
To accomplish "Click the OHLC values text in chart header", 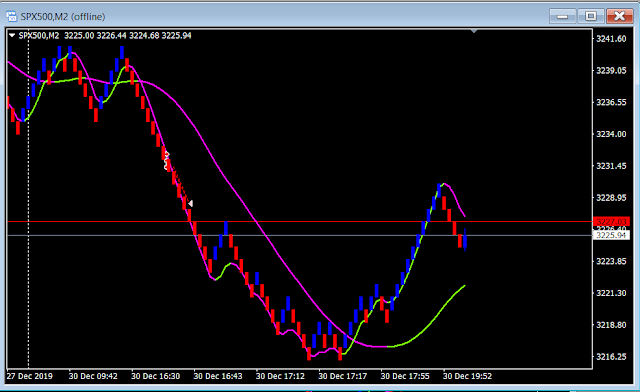I will [128, 36].
